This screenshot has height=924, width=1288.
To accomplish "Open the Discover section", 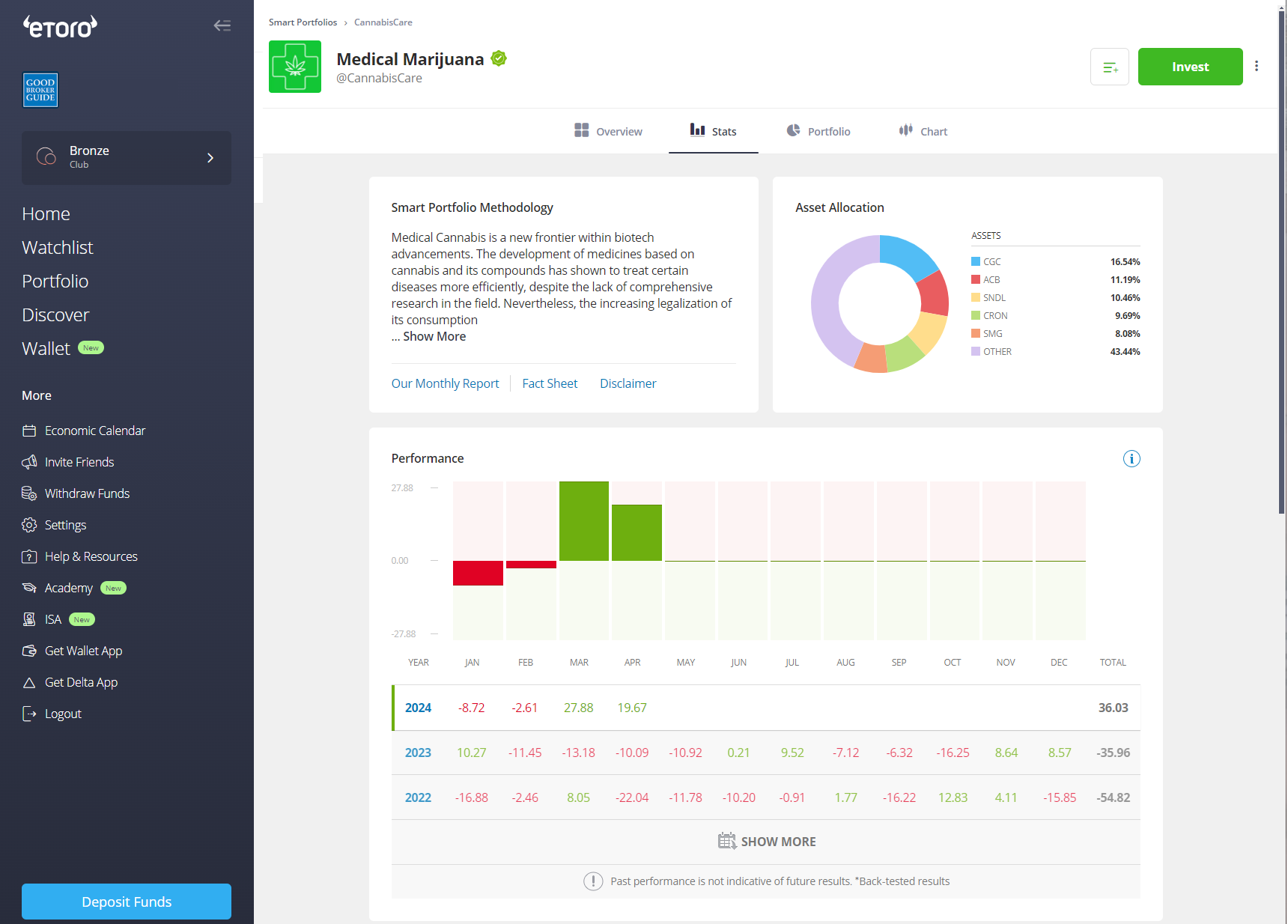I will (x=55, y=315).
